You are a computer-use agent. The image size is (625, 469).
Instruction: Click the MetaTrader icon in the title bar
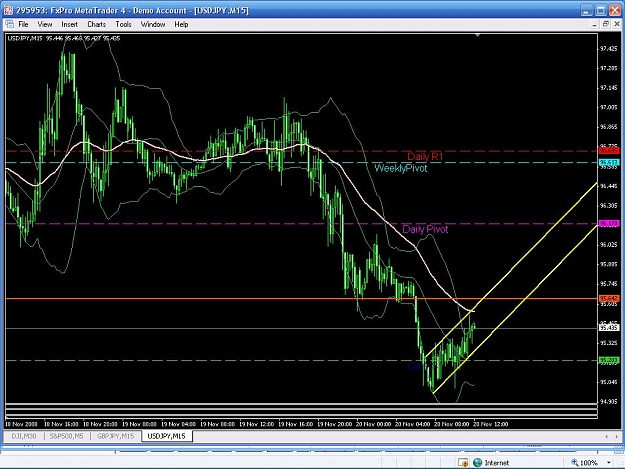click(x=8, y=10)
